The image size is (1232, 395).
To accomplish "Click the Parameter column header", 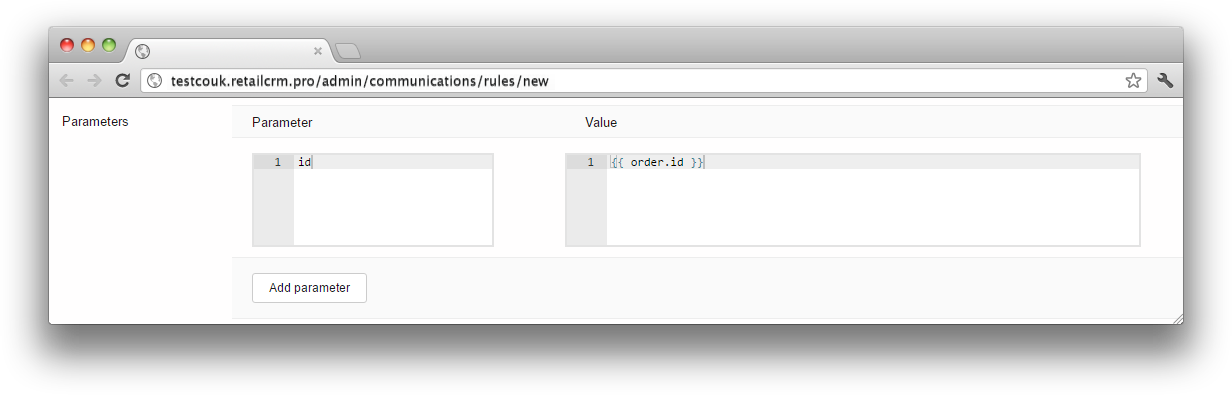I will (x=282, y=123).
